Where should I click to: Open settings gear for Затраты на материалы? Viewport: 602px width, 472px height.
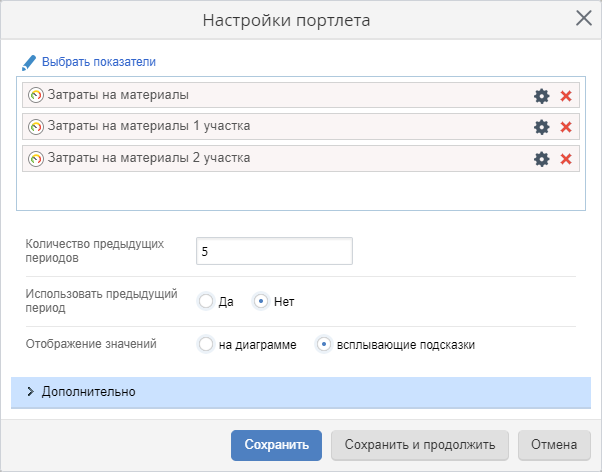(541, 96)
